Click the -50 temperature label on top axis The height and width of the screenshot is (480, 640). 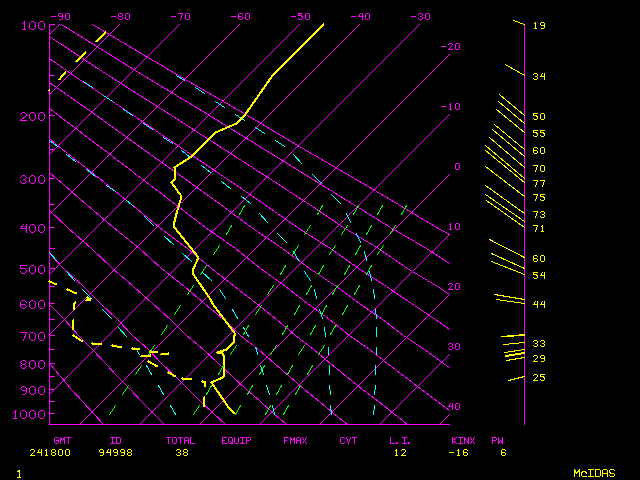pyautogui.click(x=300, y=16)
